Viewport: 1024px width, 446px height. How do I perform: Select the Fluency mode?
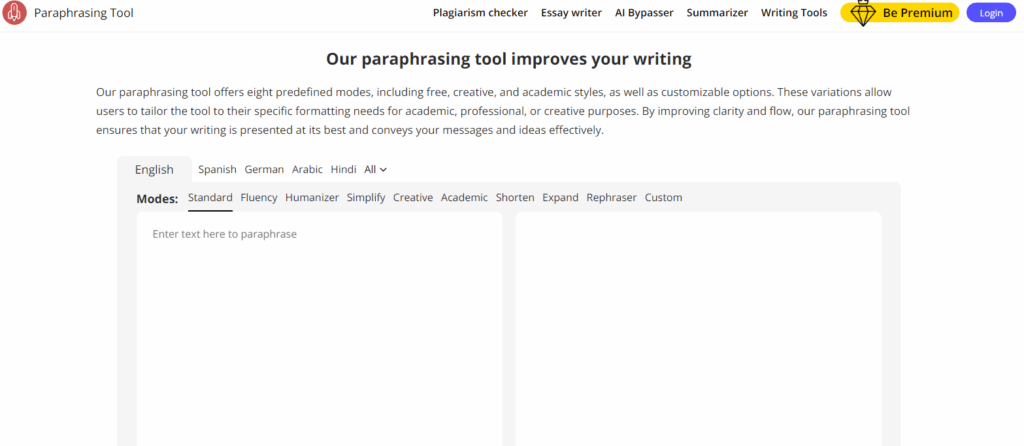pos(259,197)
